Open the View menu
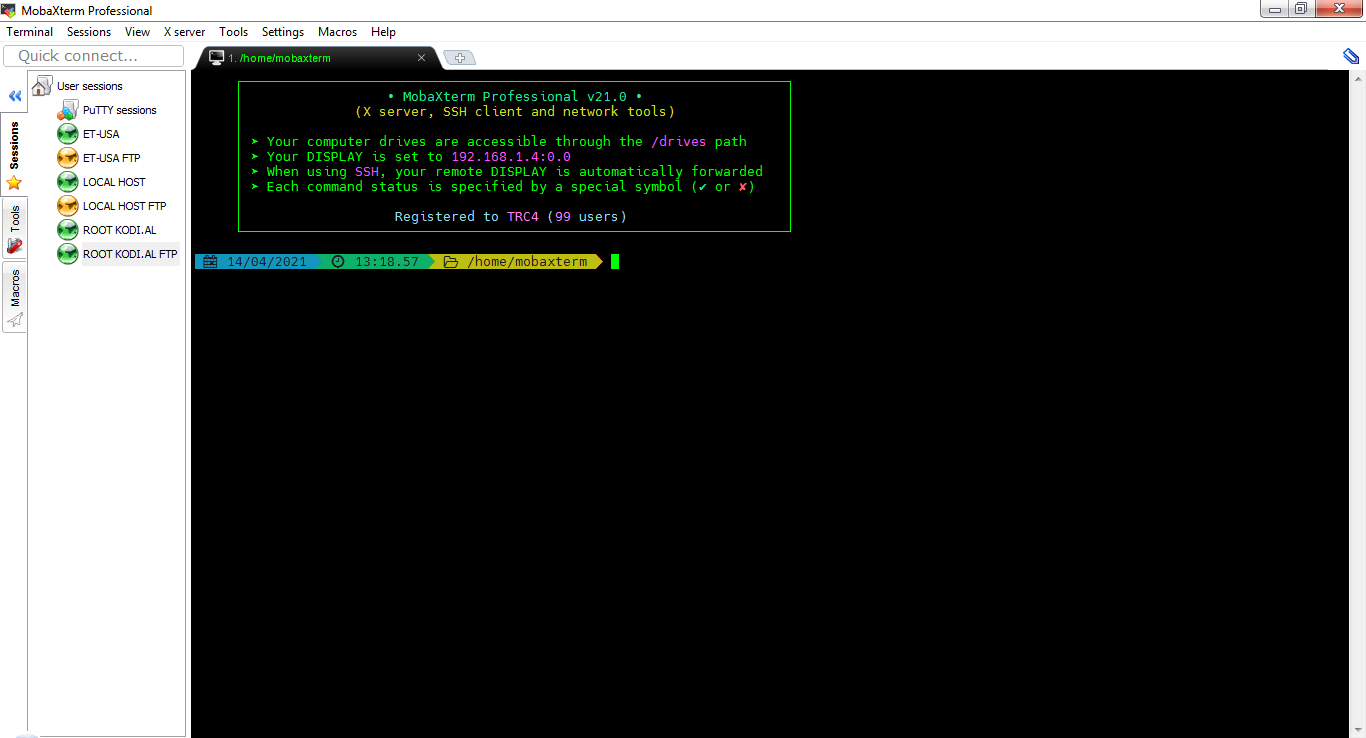The height and width of the screenshot is (738, 1366). coord(138,32)
